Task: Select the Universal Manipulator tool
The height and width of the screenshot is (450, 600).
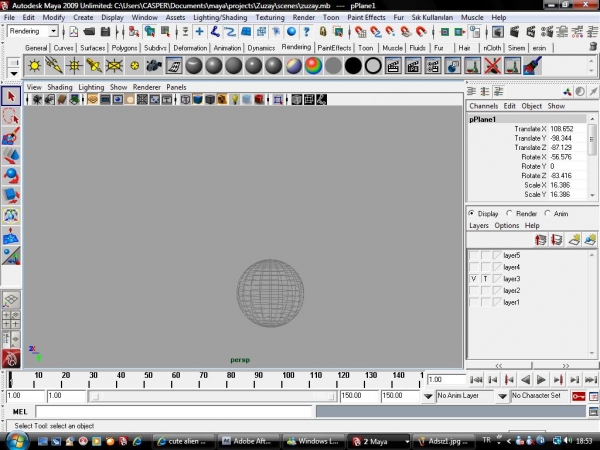Action: pos(11,215)
